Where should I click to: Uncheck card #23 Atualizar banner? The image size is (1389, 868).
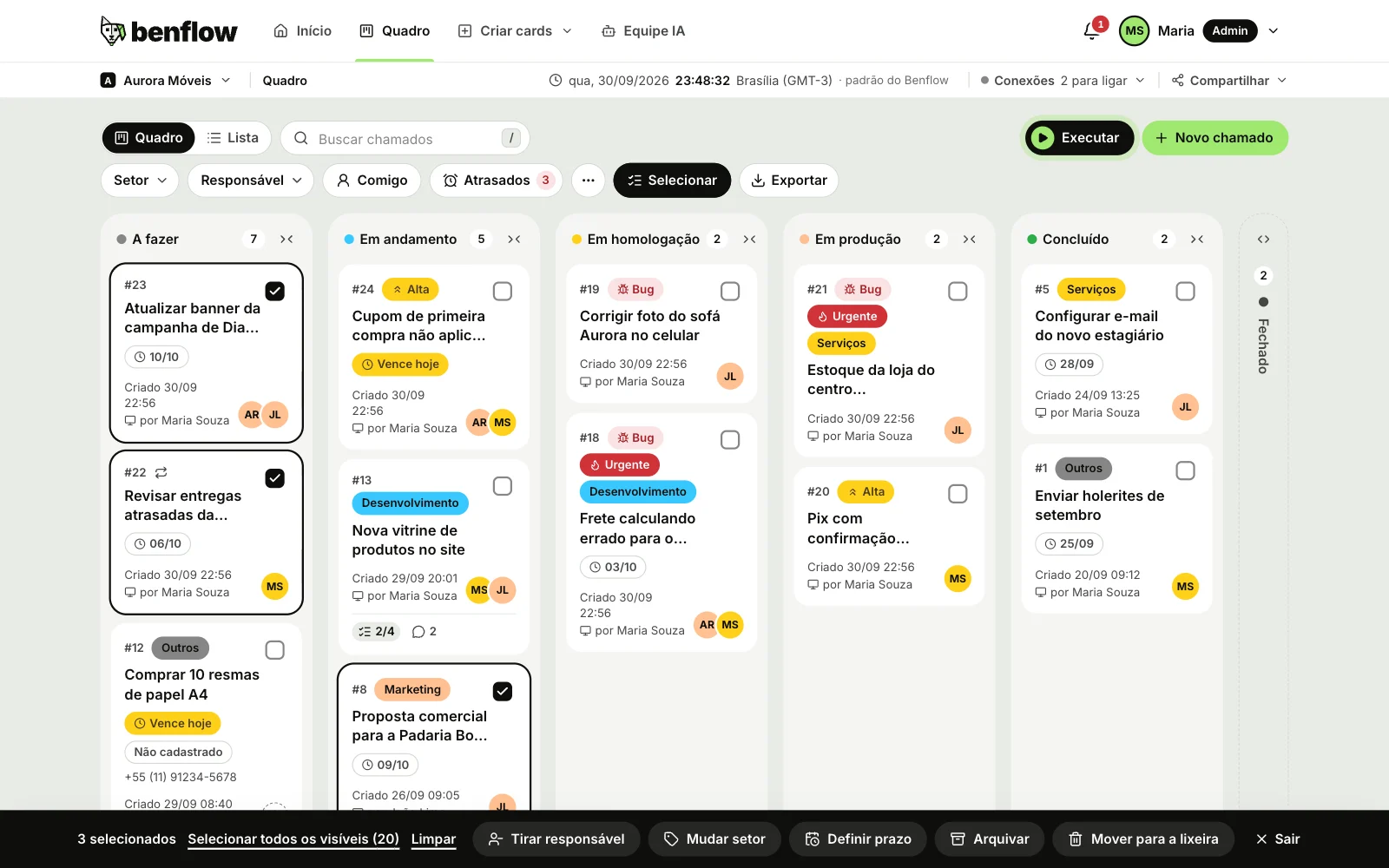[x=275, y=292]
